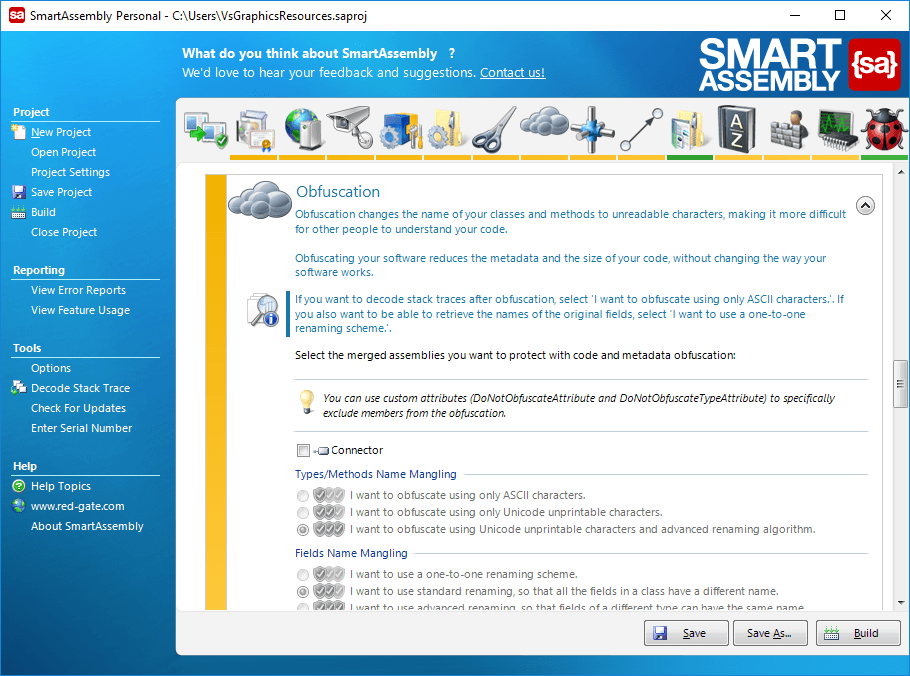
Task: Open the security camera feature usage icon
Action: click(350, 128)
